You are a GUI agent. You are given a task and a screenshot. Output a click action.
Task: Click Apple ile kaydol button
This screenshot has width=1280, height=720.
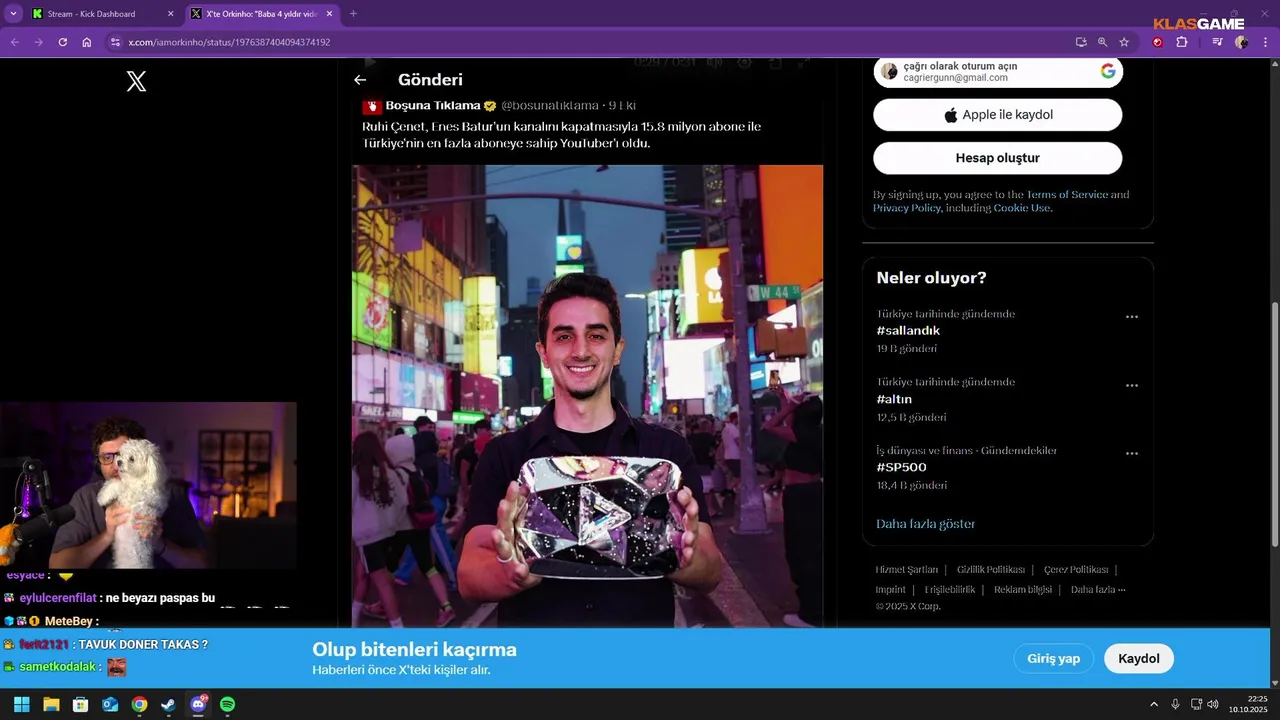(998, 115)
